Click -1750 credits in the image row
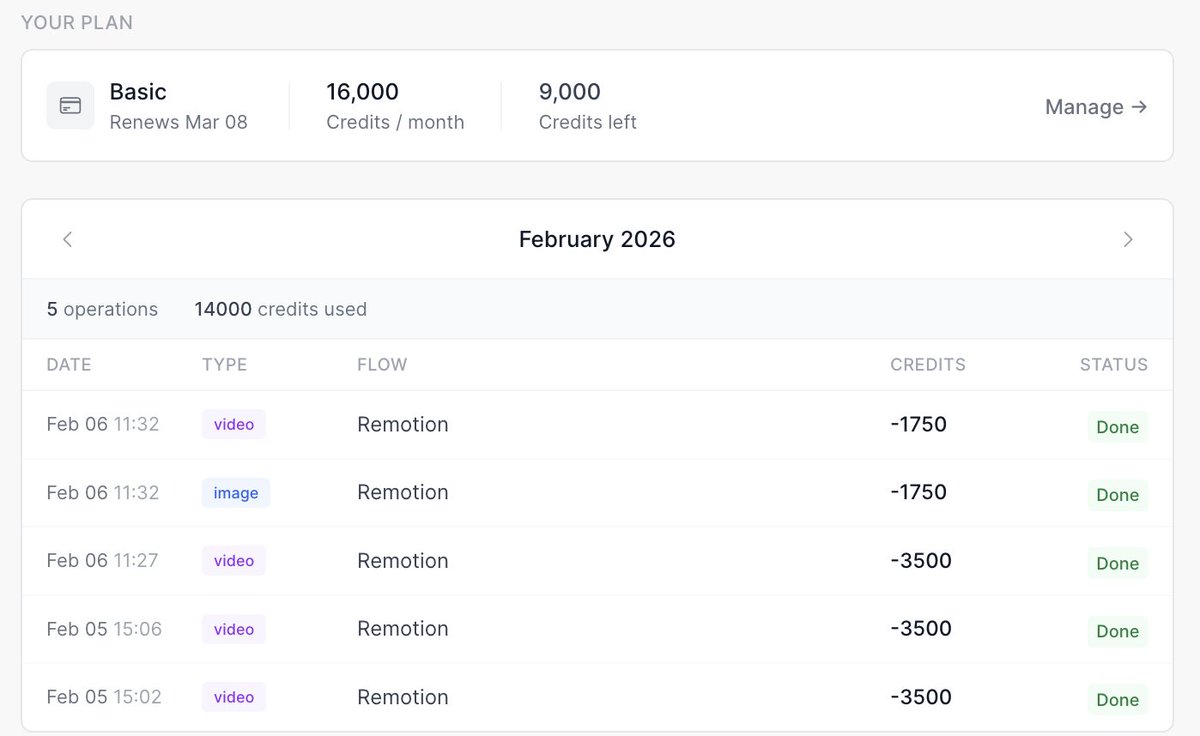Viewport: 1200px width, 736px height. (x=918, y=492)
